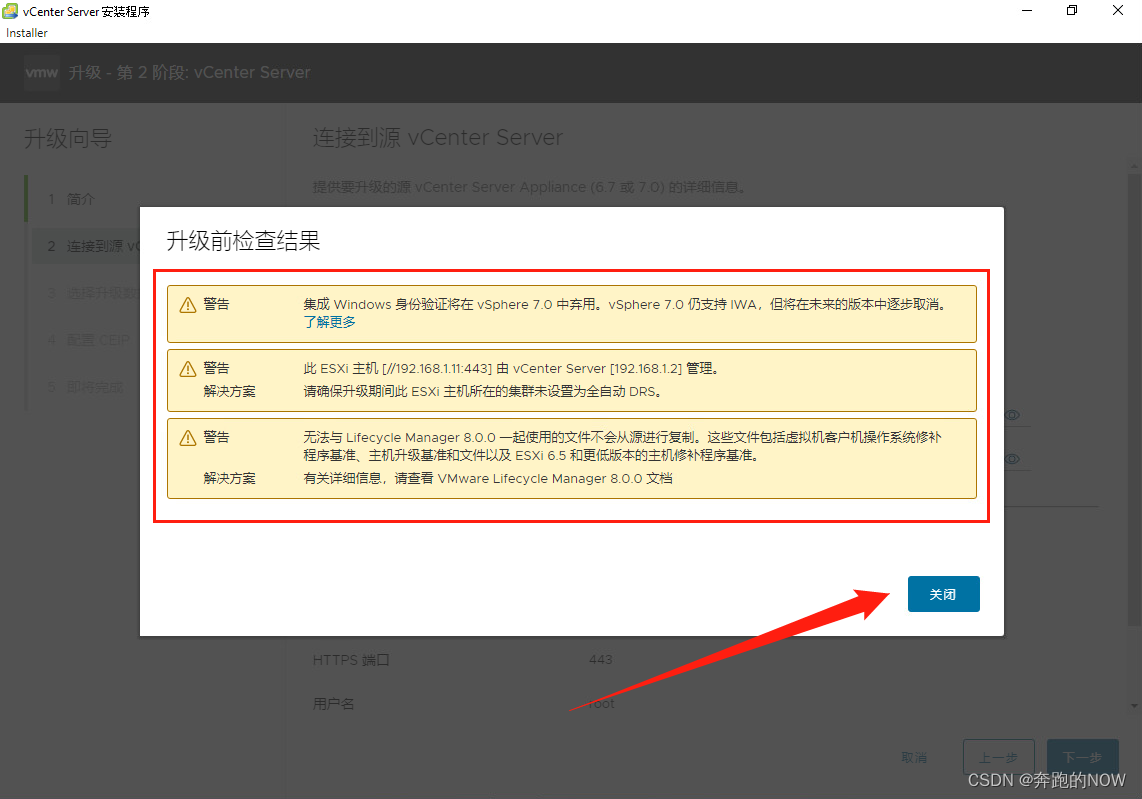Click the 解决方案 label in the ESXi warning
1142x799 pixels.
tap(229, 391)
